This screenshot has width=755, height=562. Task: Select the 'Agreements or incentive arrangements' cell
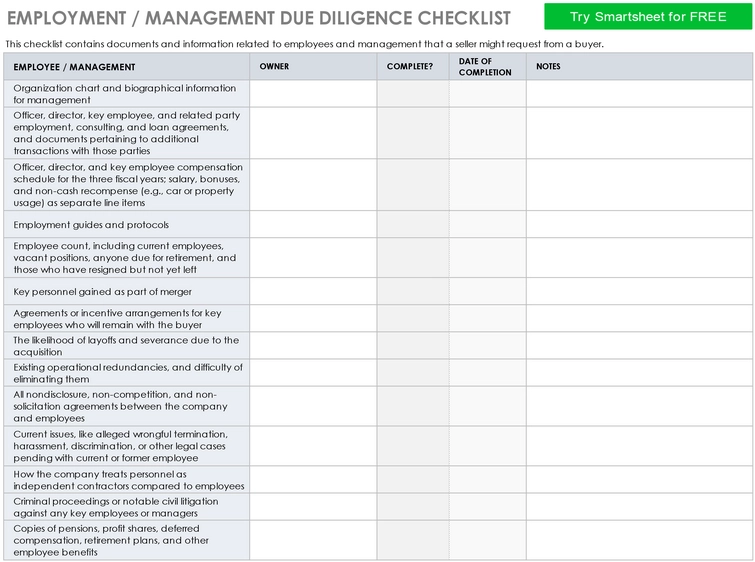click(x=127, y=318)
